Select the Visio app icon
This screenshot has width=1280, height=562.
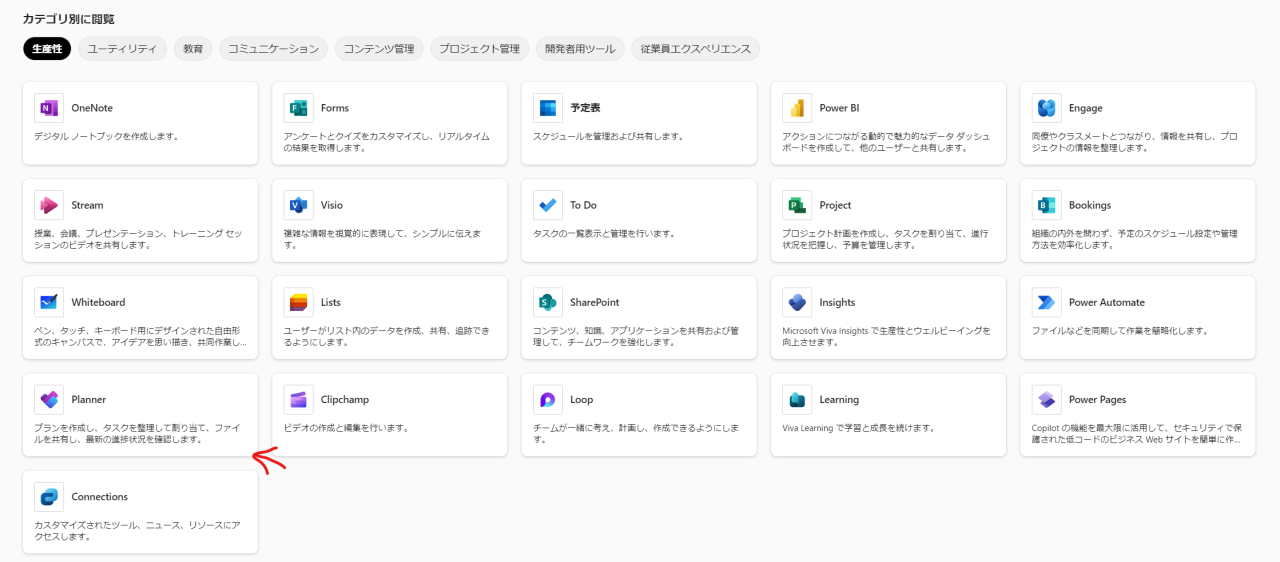(x=298, y=205)
